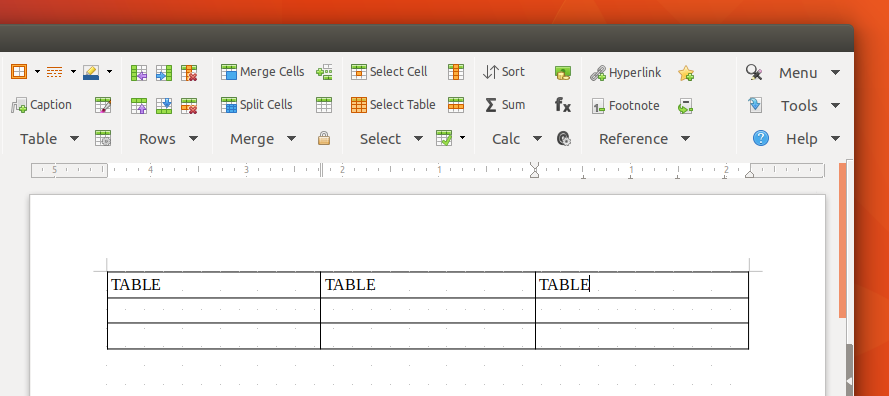Click the Table Properties gear icon
This screenshot has width=889, height=396.
(103, 138)
